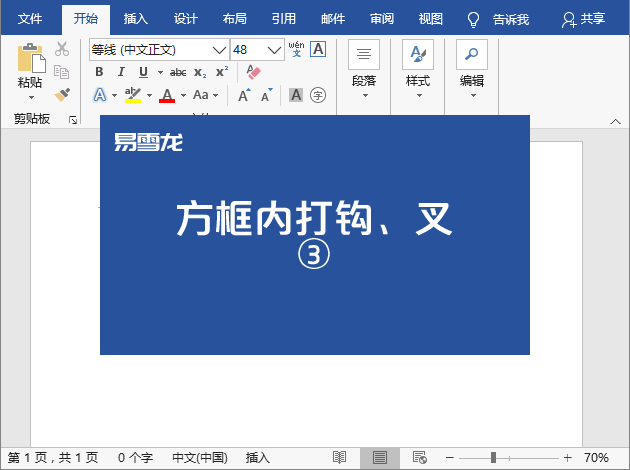Switch to Read Mode view icon
The image size is (630, 470).
[340, 458]
